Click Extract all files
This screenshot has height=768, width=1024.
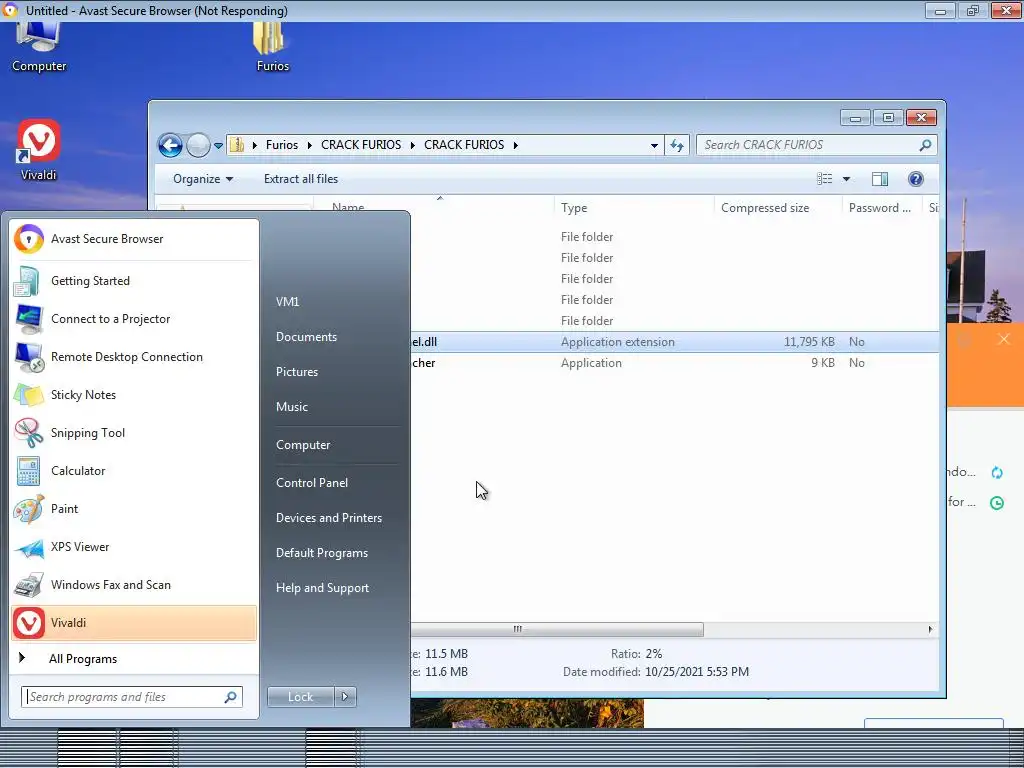click(x=301, y=179)
